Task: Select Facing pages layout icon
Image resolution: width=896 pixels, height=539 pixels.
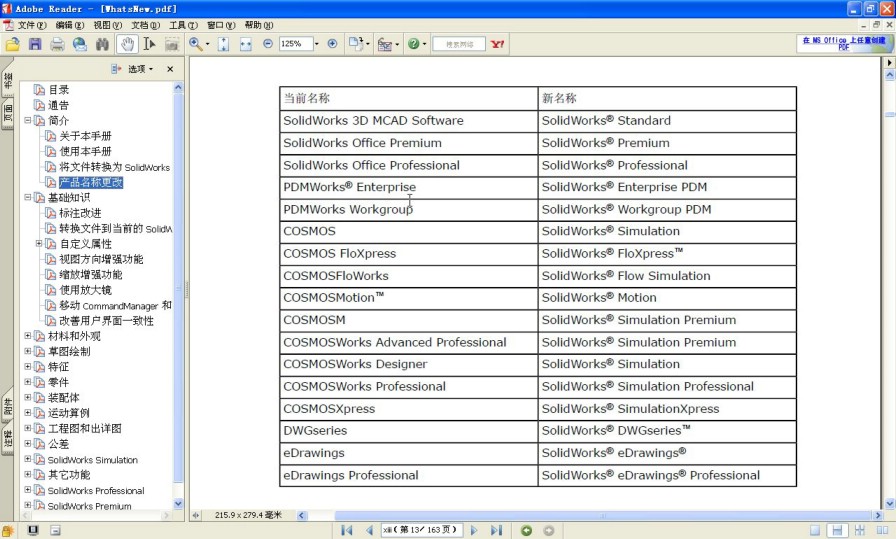Action: coord(882,530)
